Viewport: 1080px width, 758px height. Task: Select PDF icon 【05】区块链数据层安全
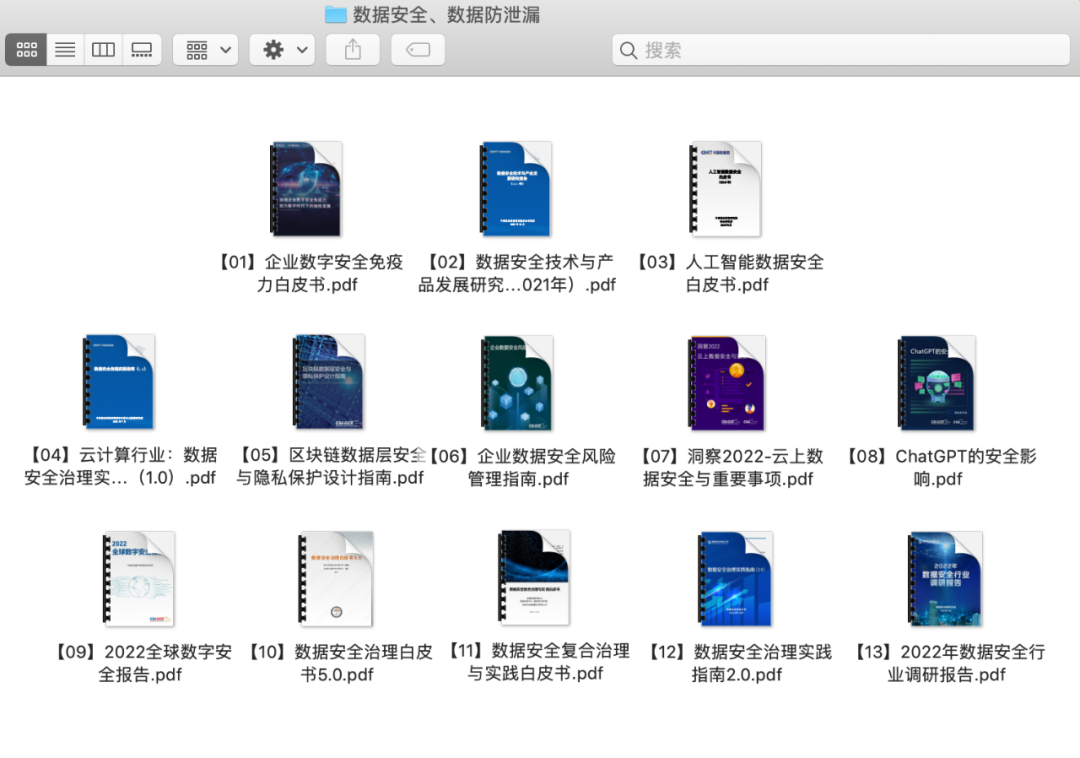point(329,382)
